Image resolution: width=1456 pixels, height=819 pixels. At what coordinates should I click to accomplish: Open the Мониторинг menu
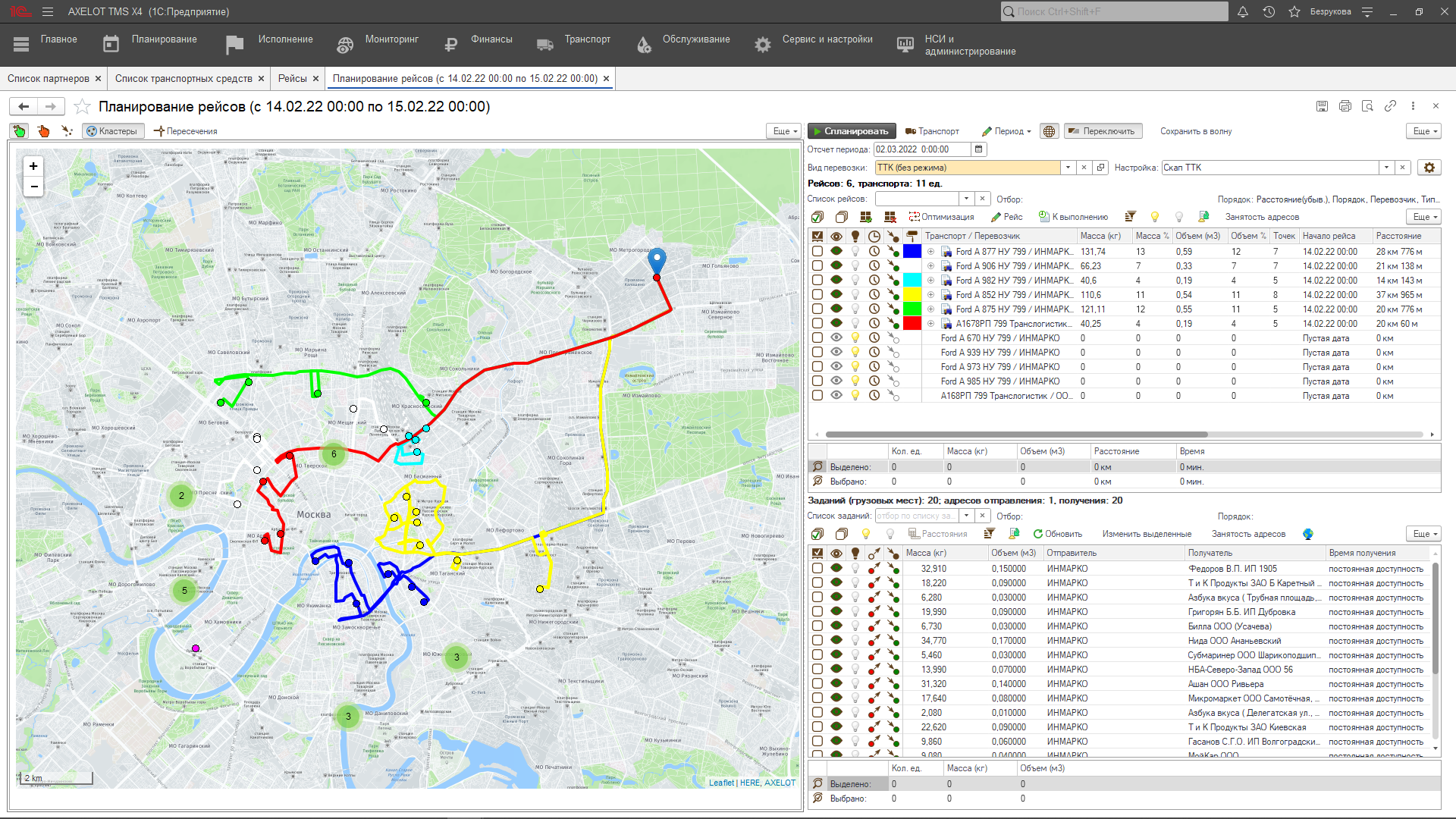click(x=391, y=39)
